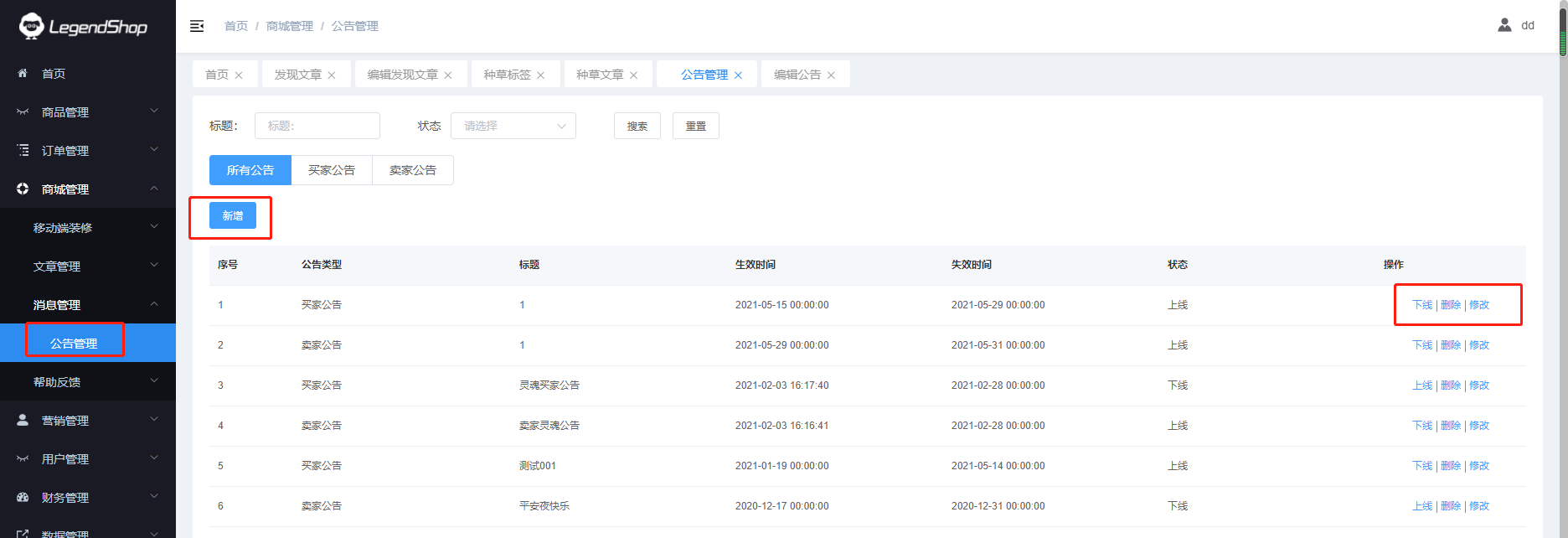Click the 新增 button
The image size is (1568, 538).
[x=233, y=215]
